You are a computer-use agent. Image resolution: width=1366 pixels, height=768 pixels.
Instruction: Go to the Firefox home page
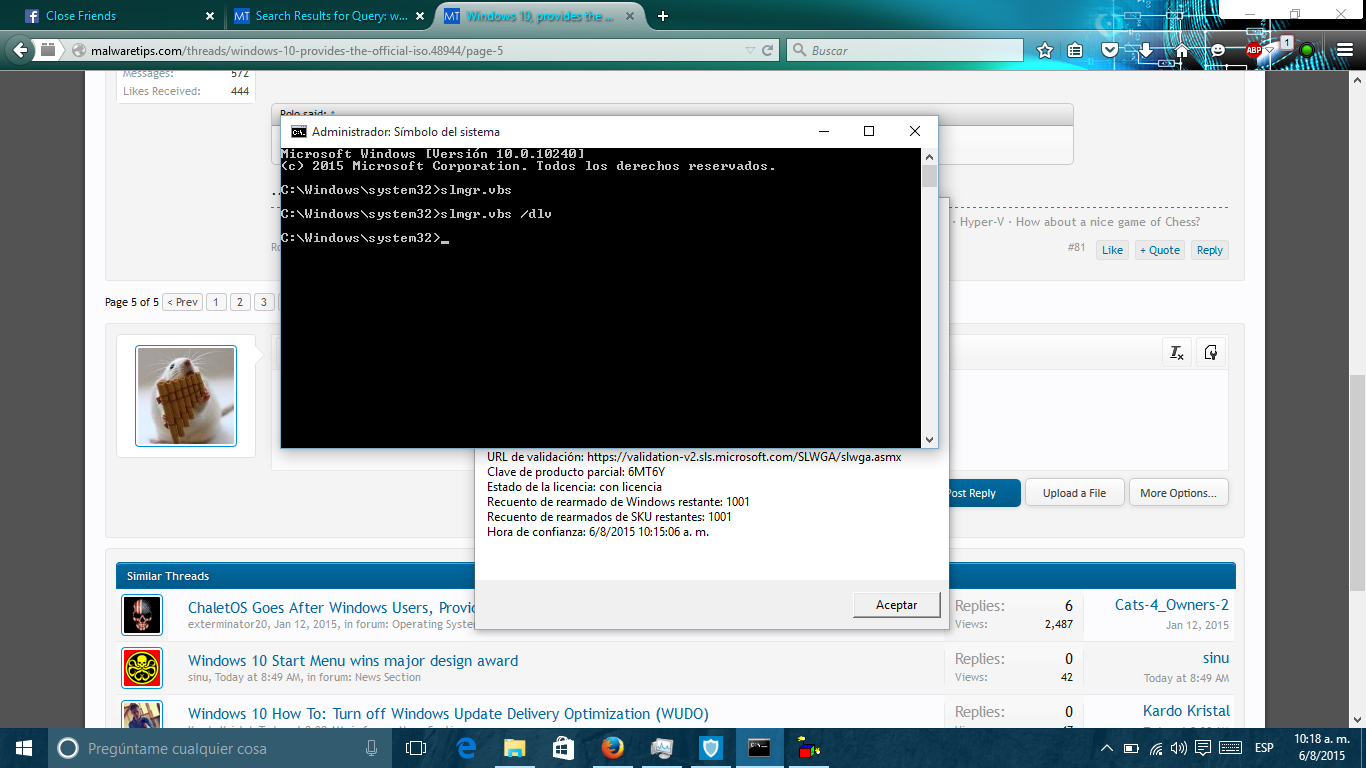coord(1181,50)
